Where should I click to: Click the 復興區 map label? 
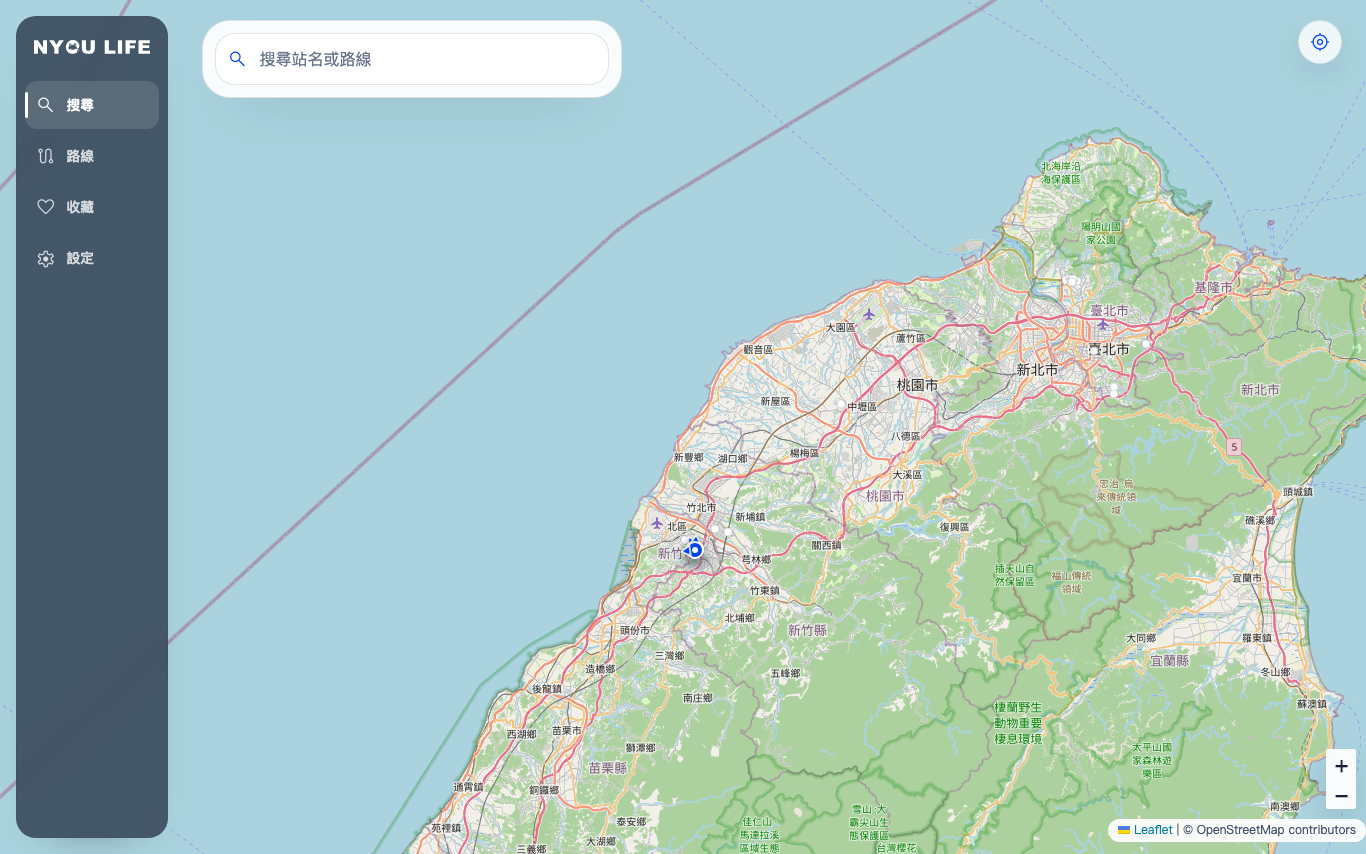(x=955, y=527)
